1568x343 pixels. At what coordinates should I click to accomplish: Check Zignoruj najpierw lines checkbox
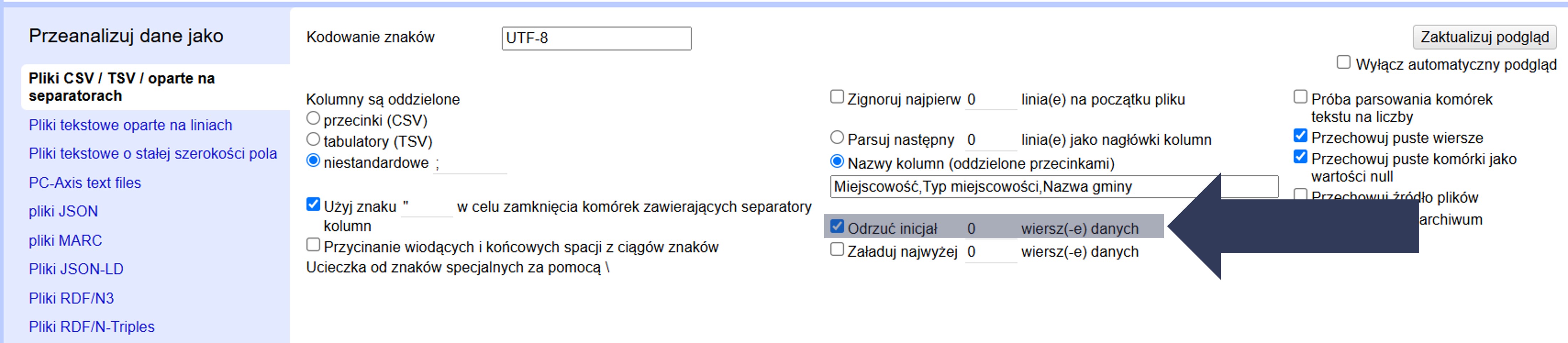pyautogui.click(x=837, y=97)
